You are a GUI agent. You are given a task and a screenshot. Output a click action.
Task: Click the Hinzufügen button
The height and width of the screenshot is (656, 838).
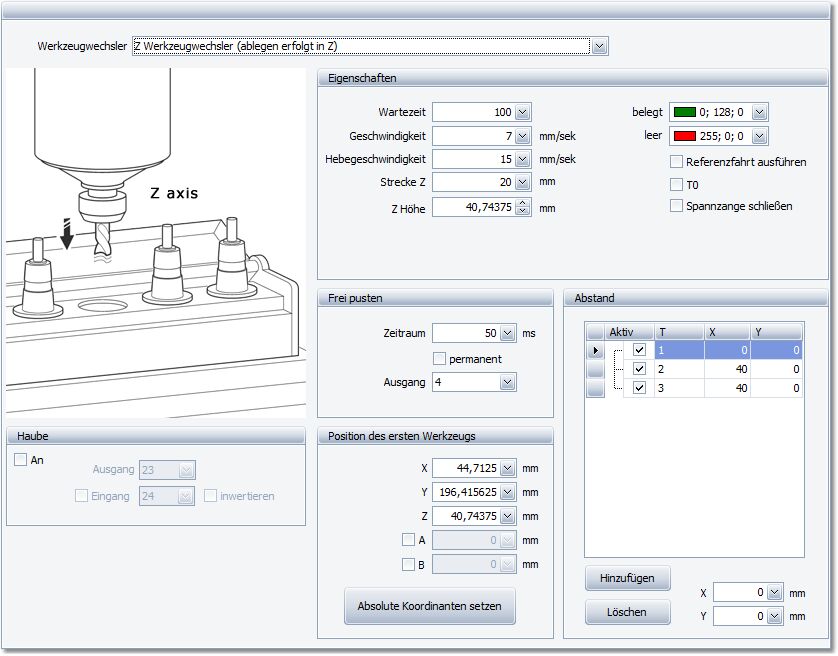627,579
